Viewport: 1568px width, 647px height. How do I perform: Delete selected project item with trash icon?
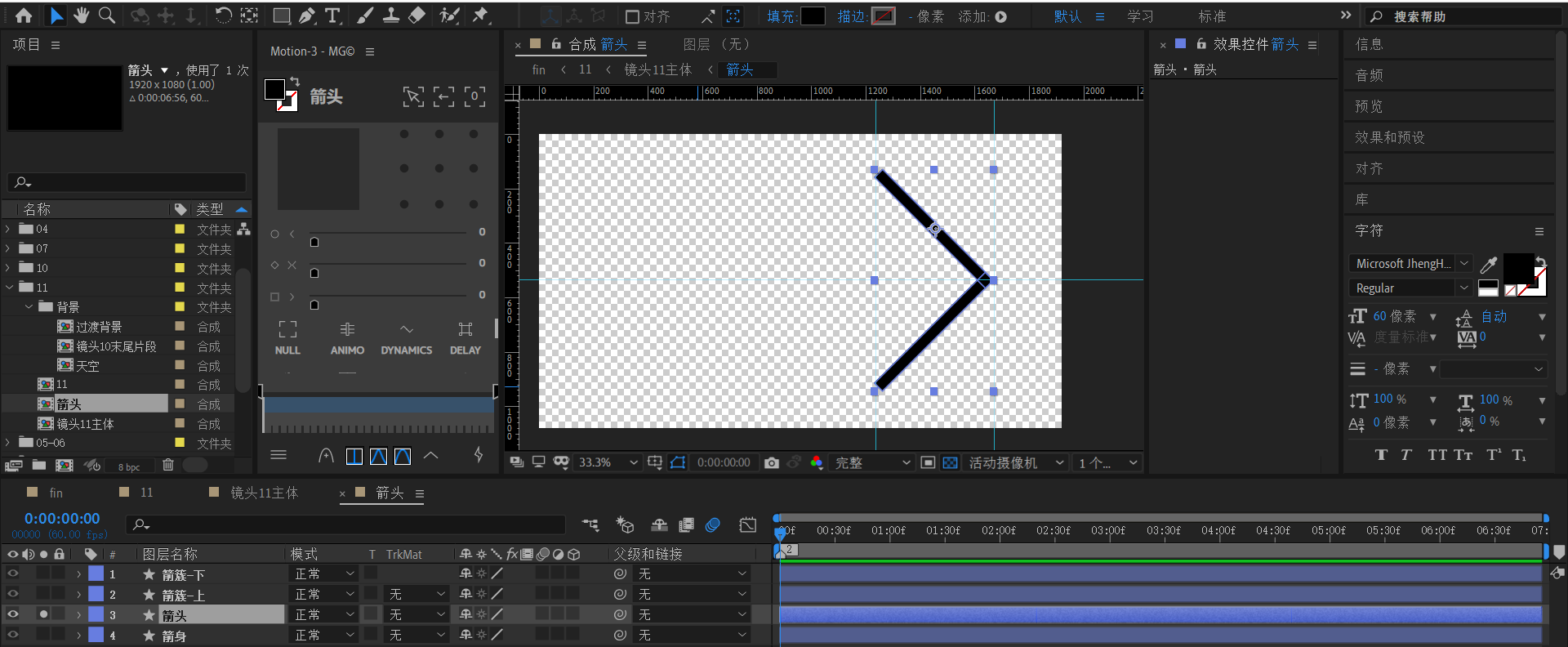(x=168, y=465)
